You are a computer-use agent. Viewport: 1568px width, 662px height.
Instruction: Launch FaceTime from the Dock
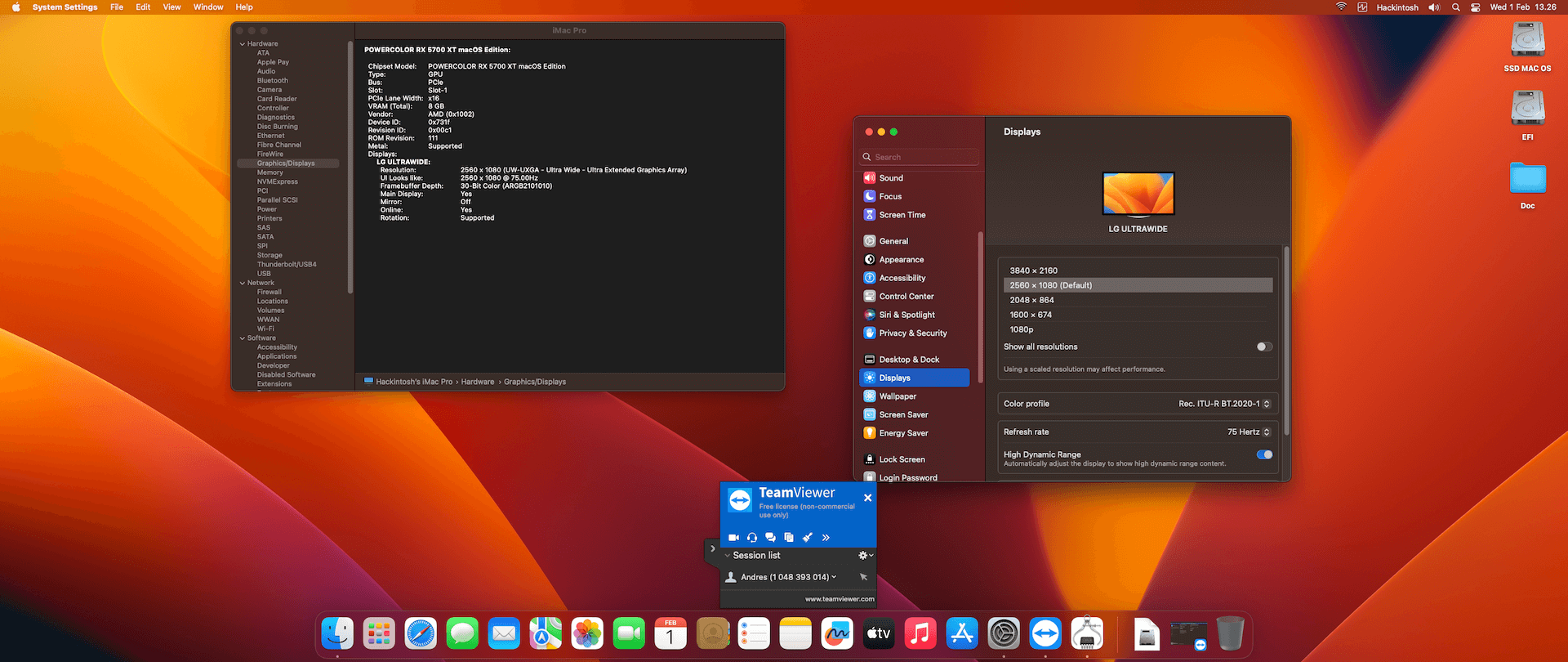(629, 633)
